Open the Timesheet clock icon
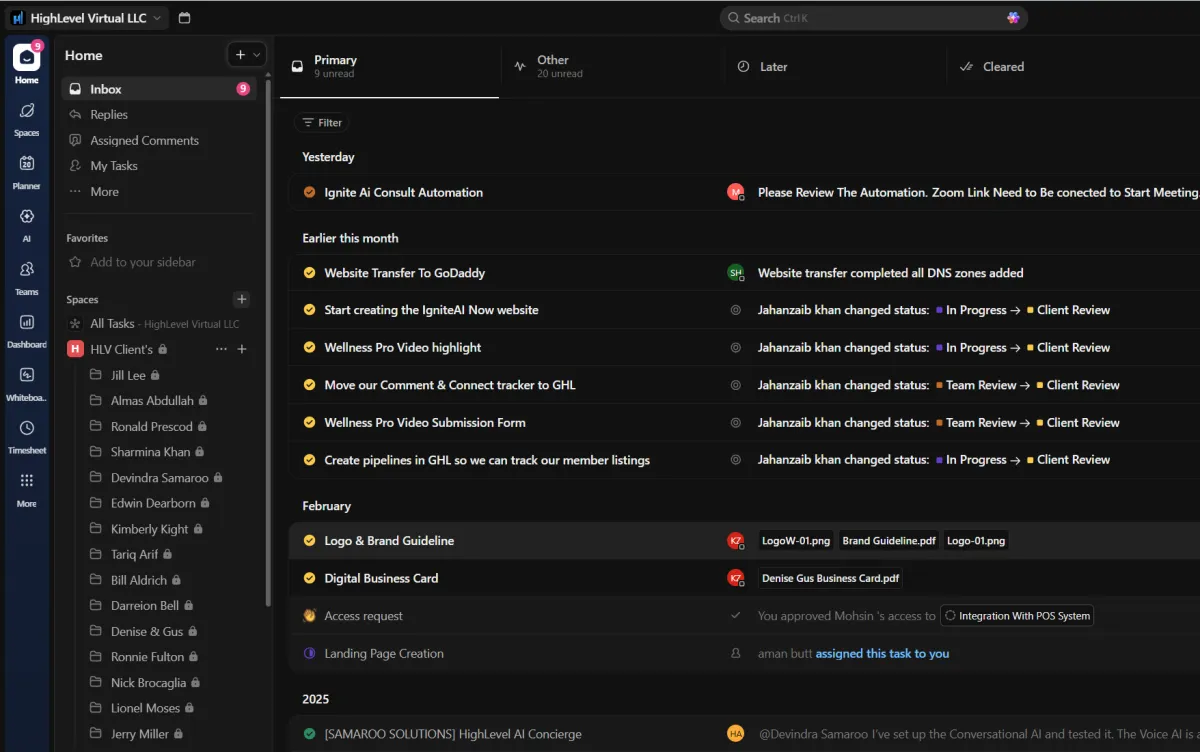 (x=27, y=430)
